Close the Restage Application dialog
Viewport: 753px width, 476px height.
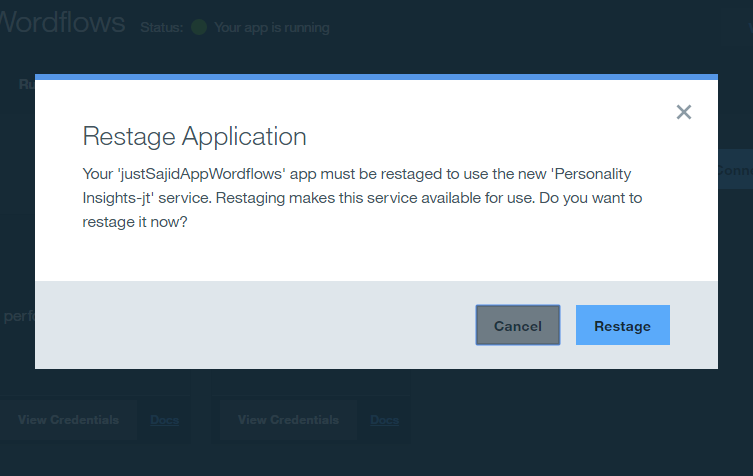point(683,112)
